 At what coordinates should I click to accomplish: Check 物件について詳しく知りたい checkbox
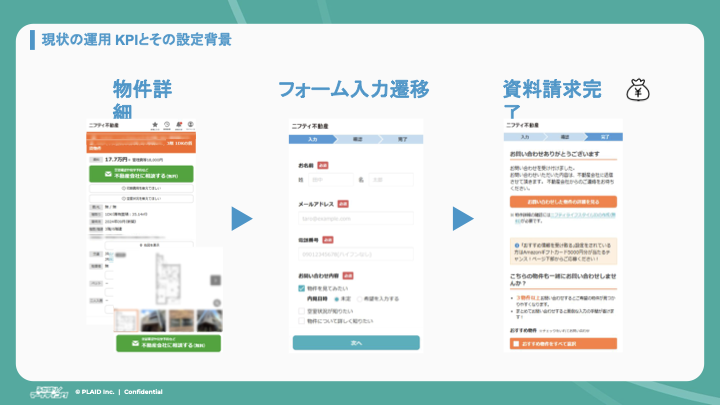click(x=302, y=321)
